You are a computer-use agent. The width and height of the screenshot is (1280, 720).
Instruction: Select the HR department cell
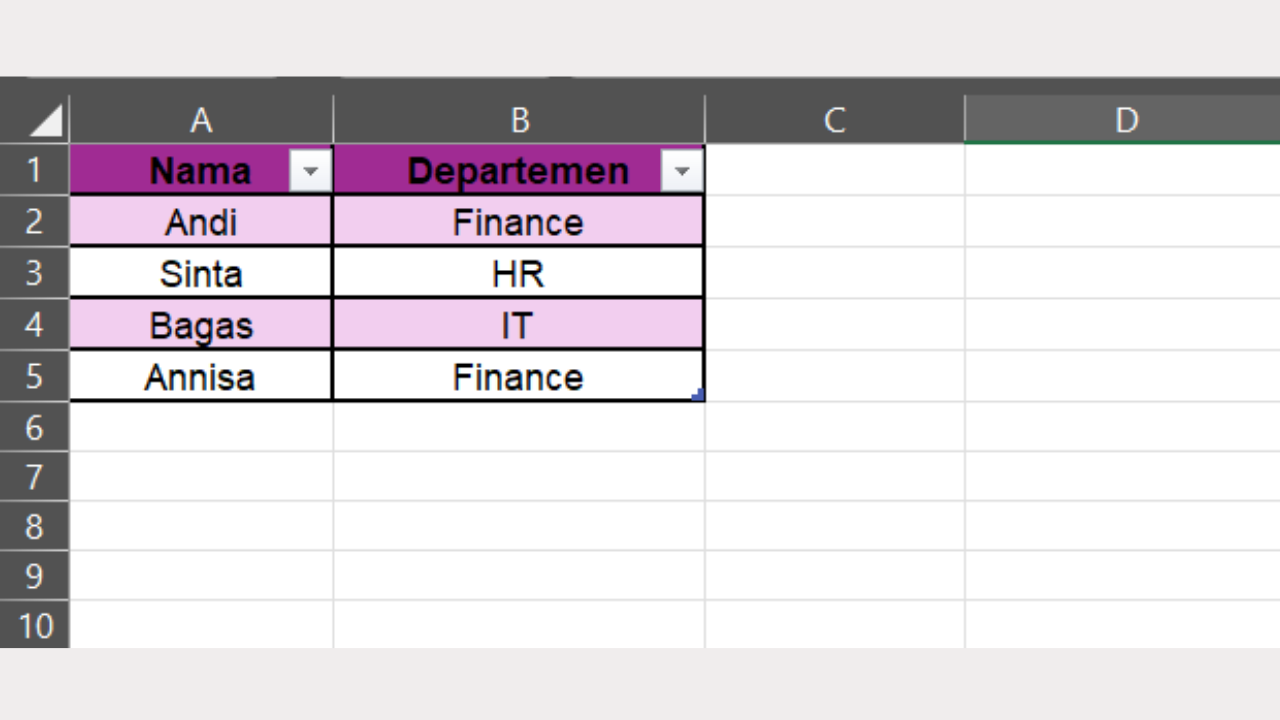tap(519, 273)
